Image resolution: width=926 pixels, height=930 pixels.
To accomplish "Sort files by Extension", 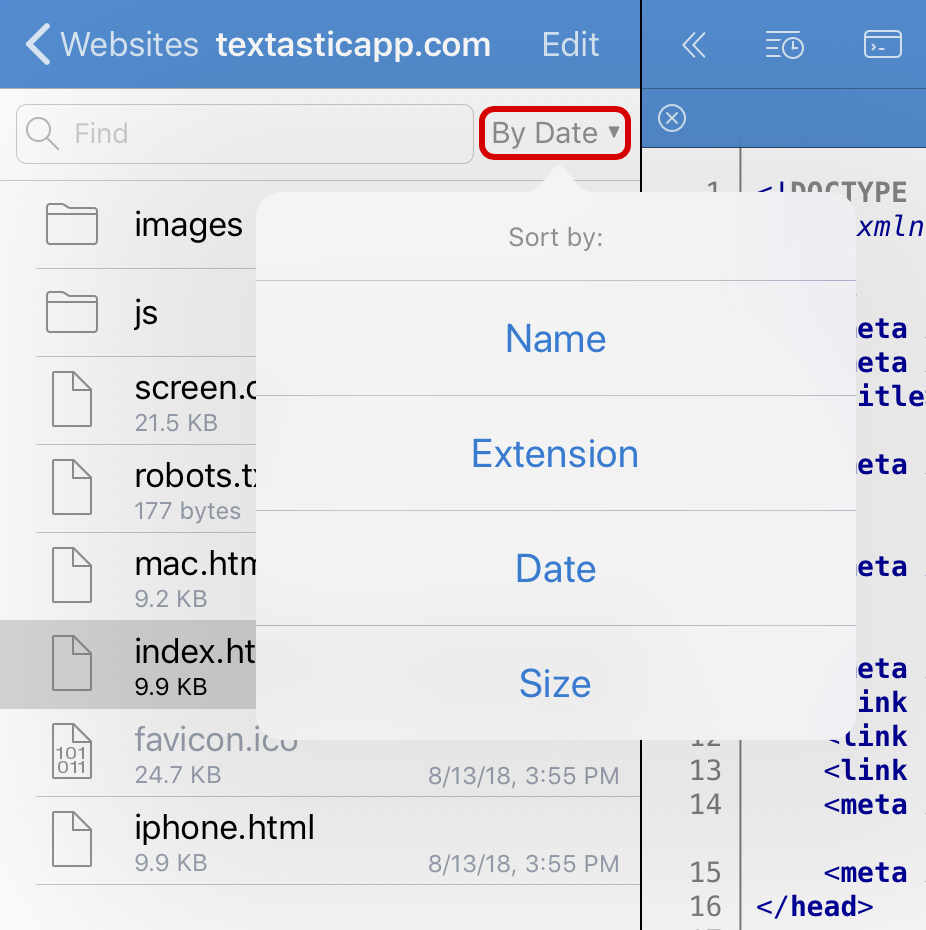I will click(556, 454).
